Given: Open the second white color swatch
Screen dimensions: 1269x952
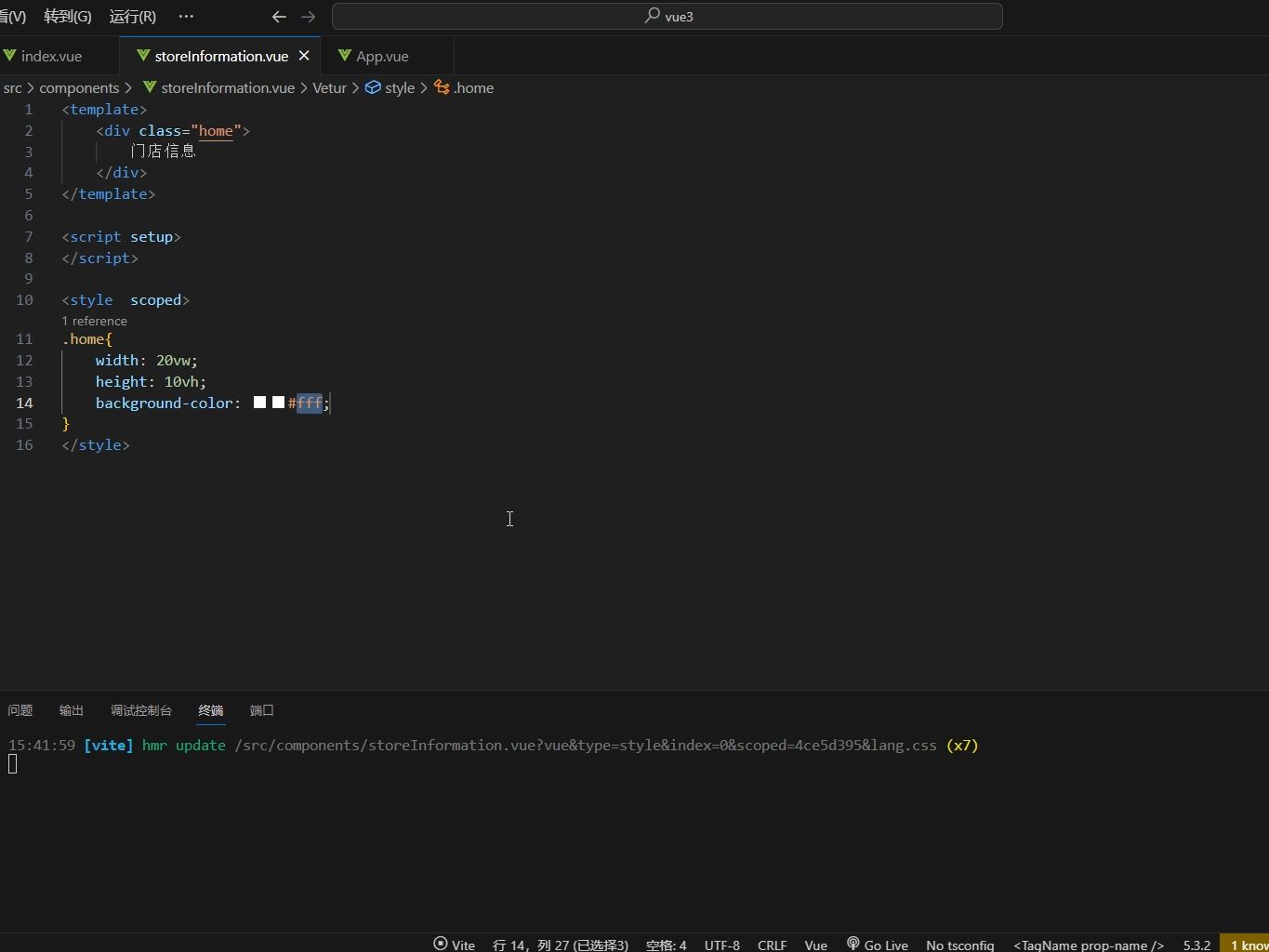Looking at the screenshot, I should coord(278,403).
